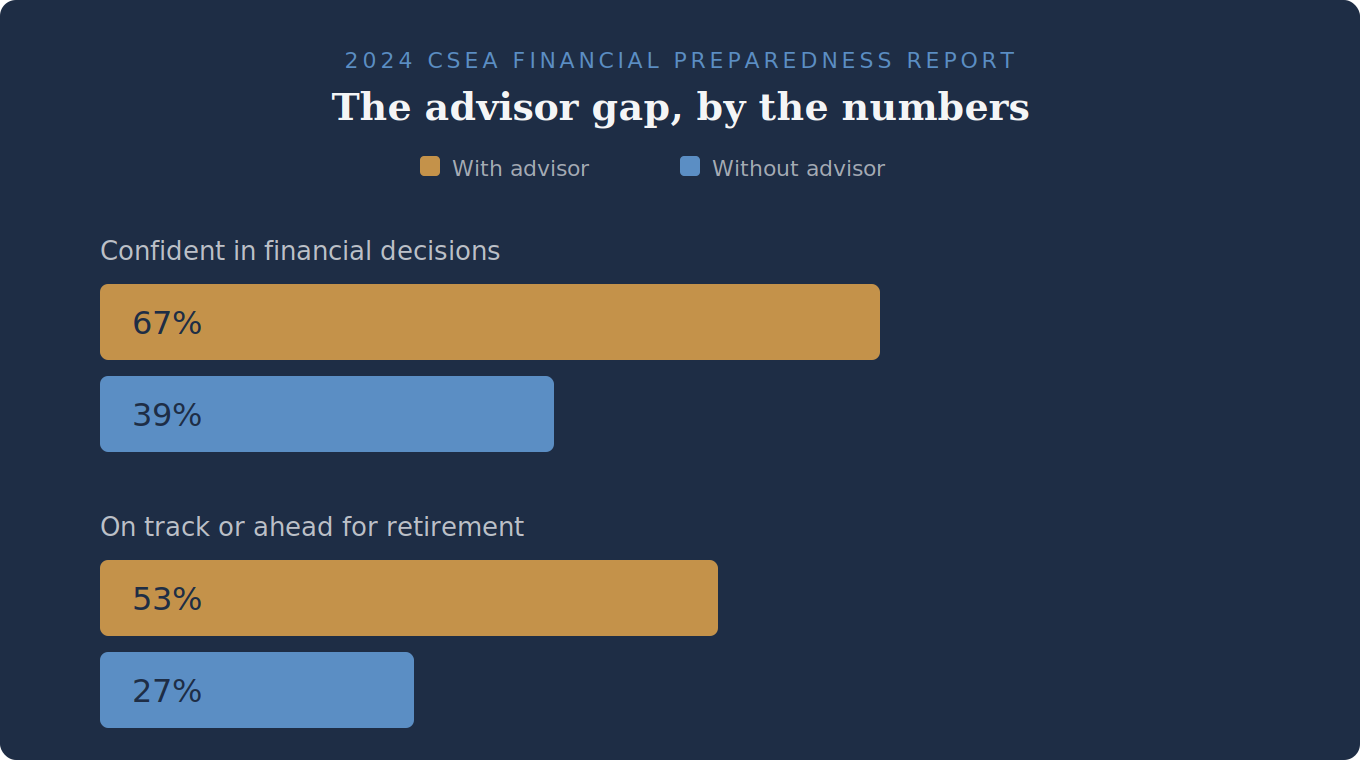Click the right end of the 67% bar
The image size is (1360, 760).
coord(872,322)
